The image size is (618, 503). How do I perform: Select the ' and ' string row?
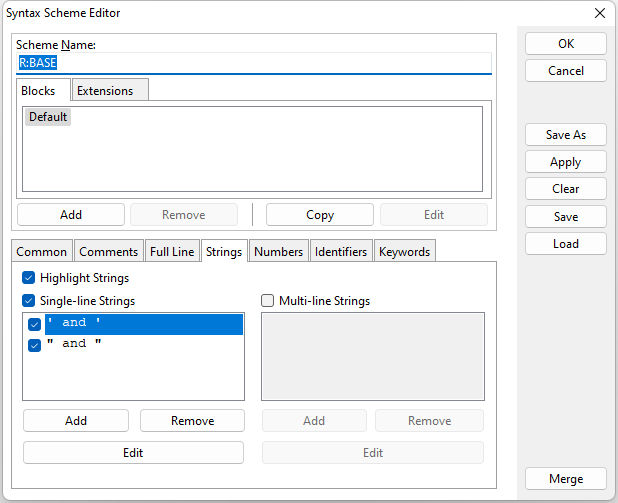pos(144,324)
